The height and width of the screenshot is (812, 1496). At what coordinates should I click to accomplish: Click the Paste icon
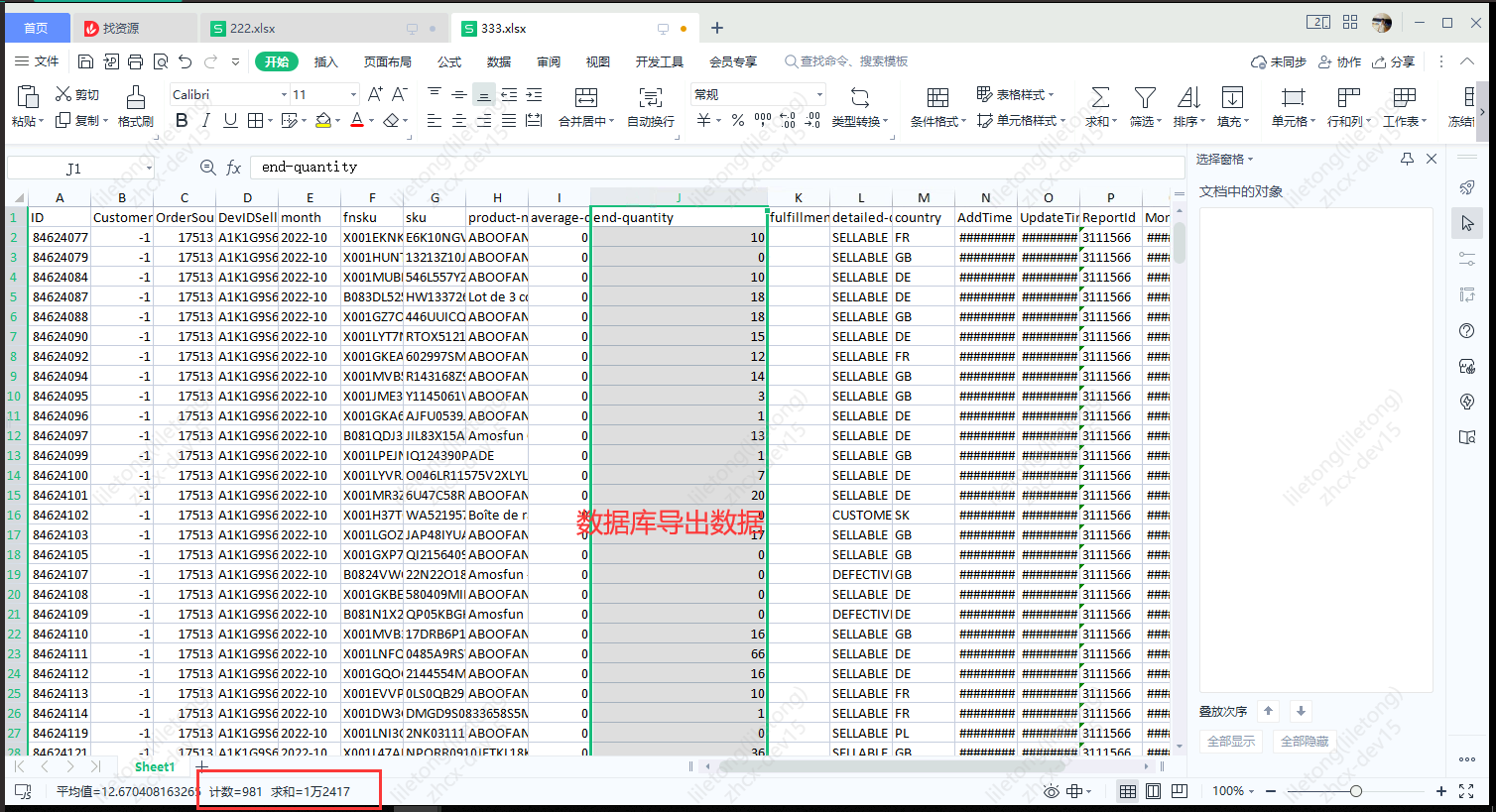click(28, 97)
